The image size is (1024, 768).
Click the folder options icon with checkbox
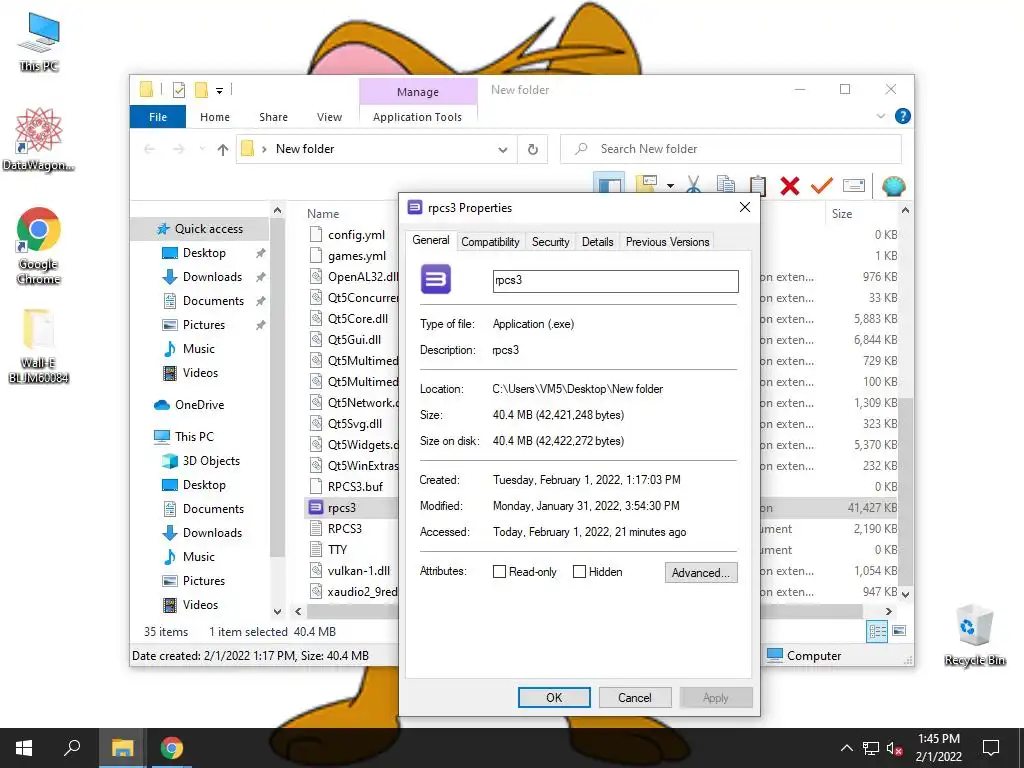(646, 184)
